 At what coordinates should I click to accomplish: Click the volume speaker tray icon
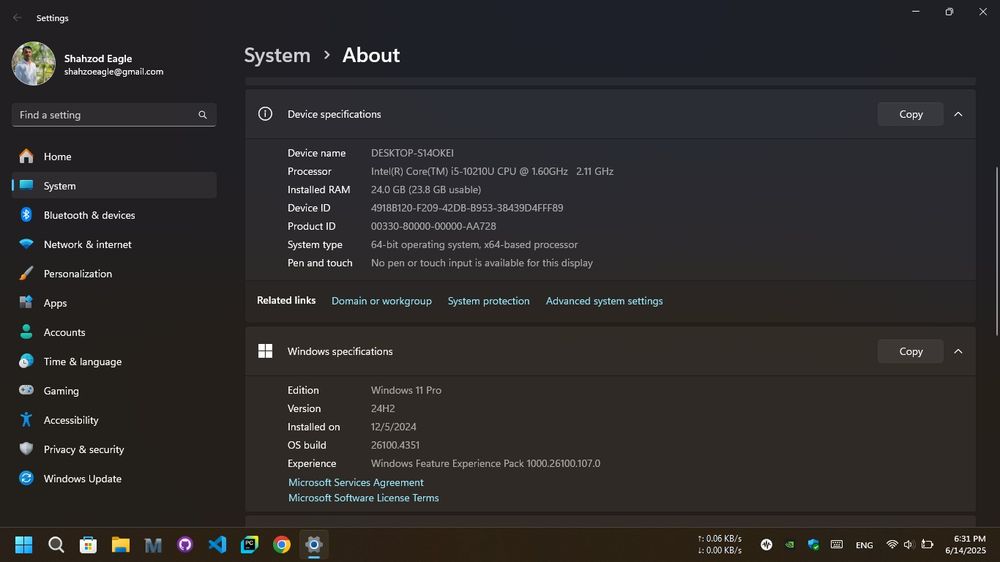pos(909,545)
